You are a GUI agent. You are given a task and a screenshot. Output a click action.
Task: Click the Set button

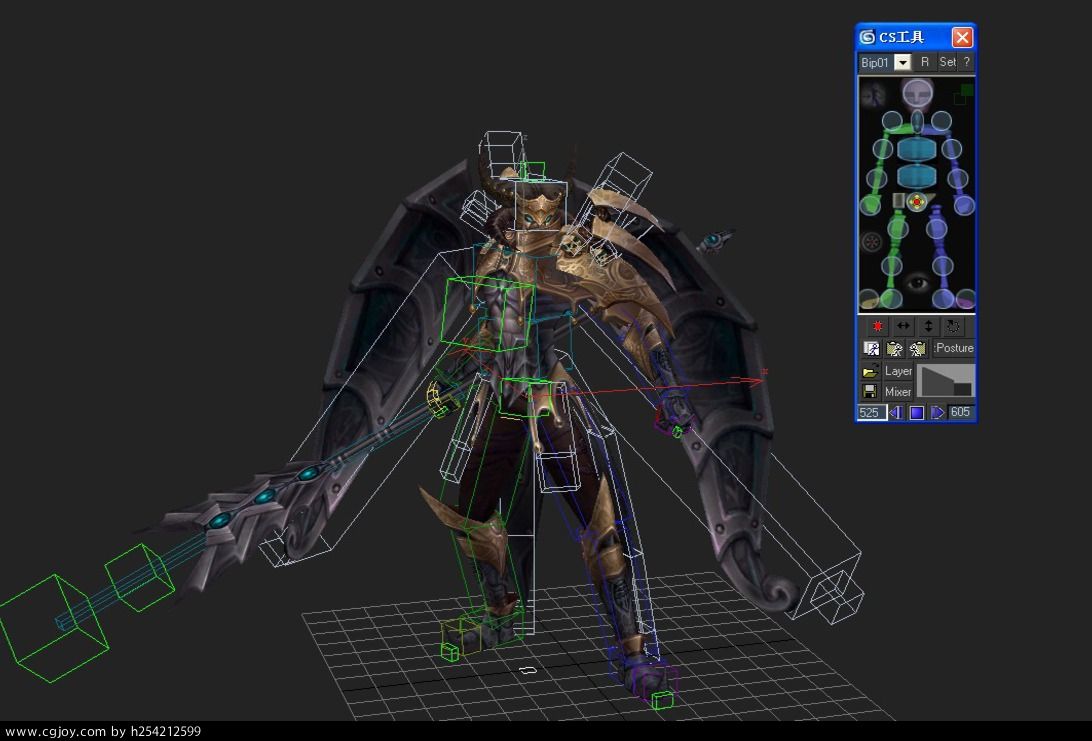947,62
